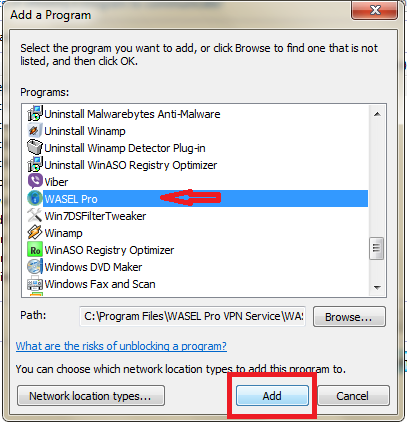
Task: Click the Uninstall Winamp Detector Plug-in icon
Action: click(x=35, y=148)
